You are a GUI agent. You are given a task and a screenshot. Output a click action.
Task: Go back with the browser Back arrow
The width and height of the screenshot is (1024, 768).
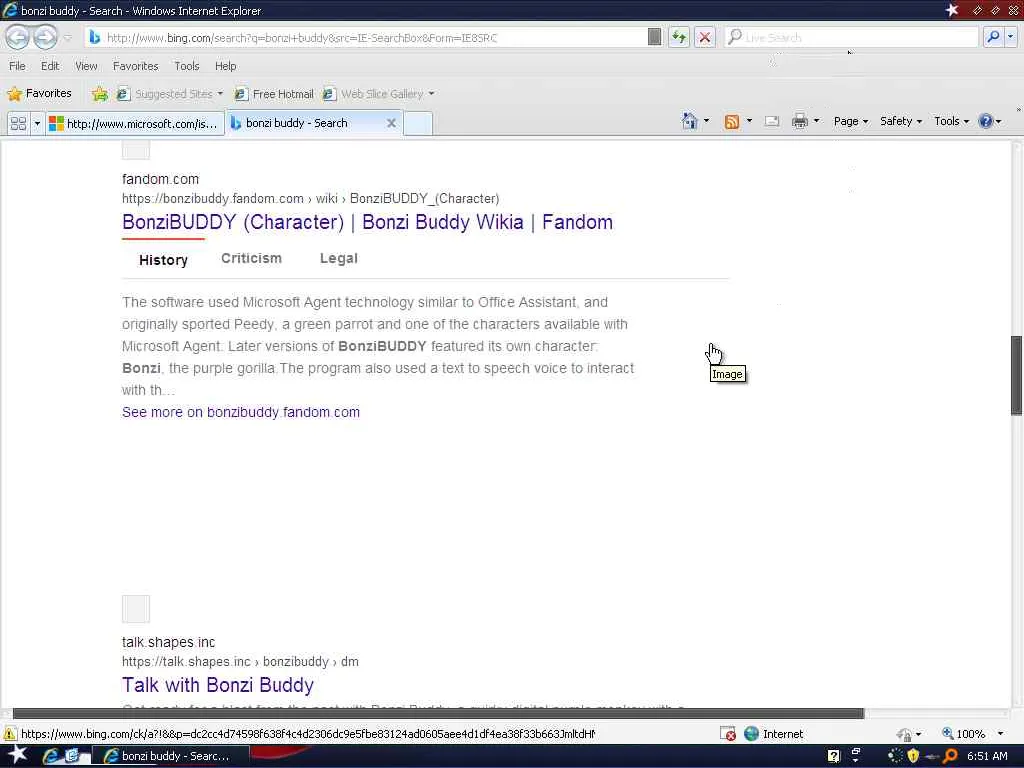point(18,37)
